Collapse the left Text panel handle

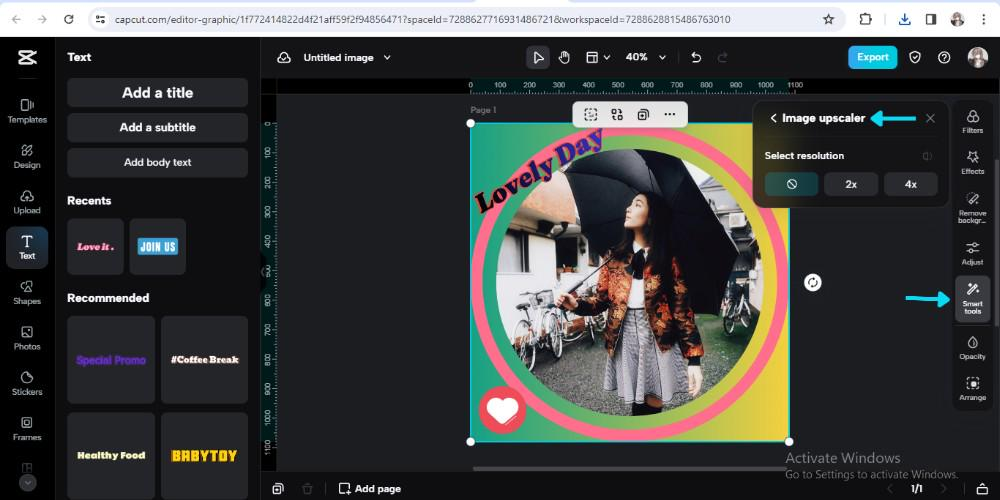coord(263,272)
